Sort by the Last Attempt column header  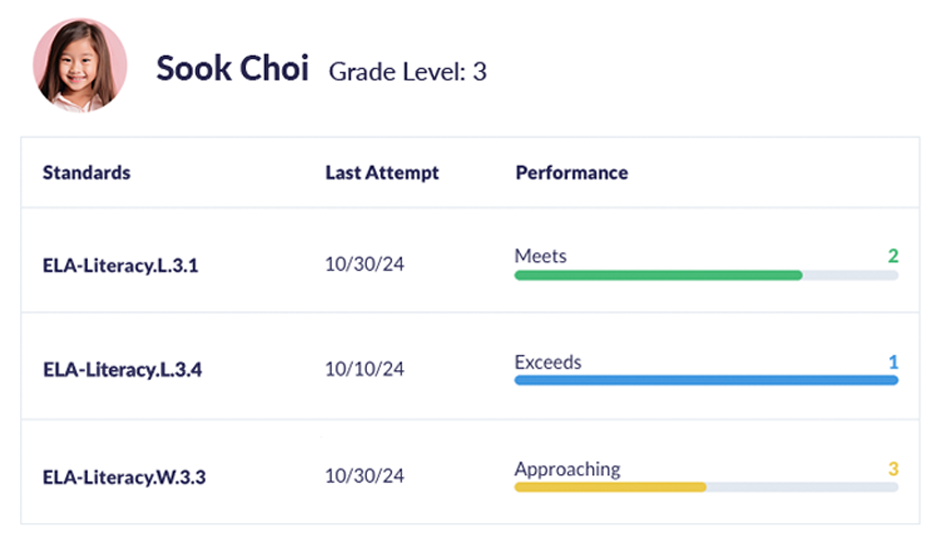pyautogui.click(x=382, y=173)
